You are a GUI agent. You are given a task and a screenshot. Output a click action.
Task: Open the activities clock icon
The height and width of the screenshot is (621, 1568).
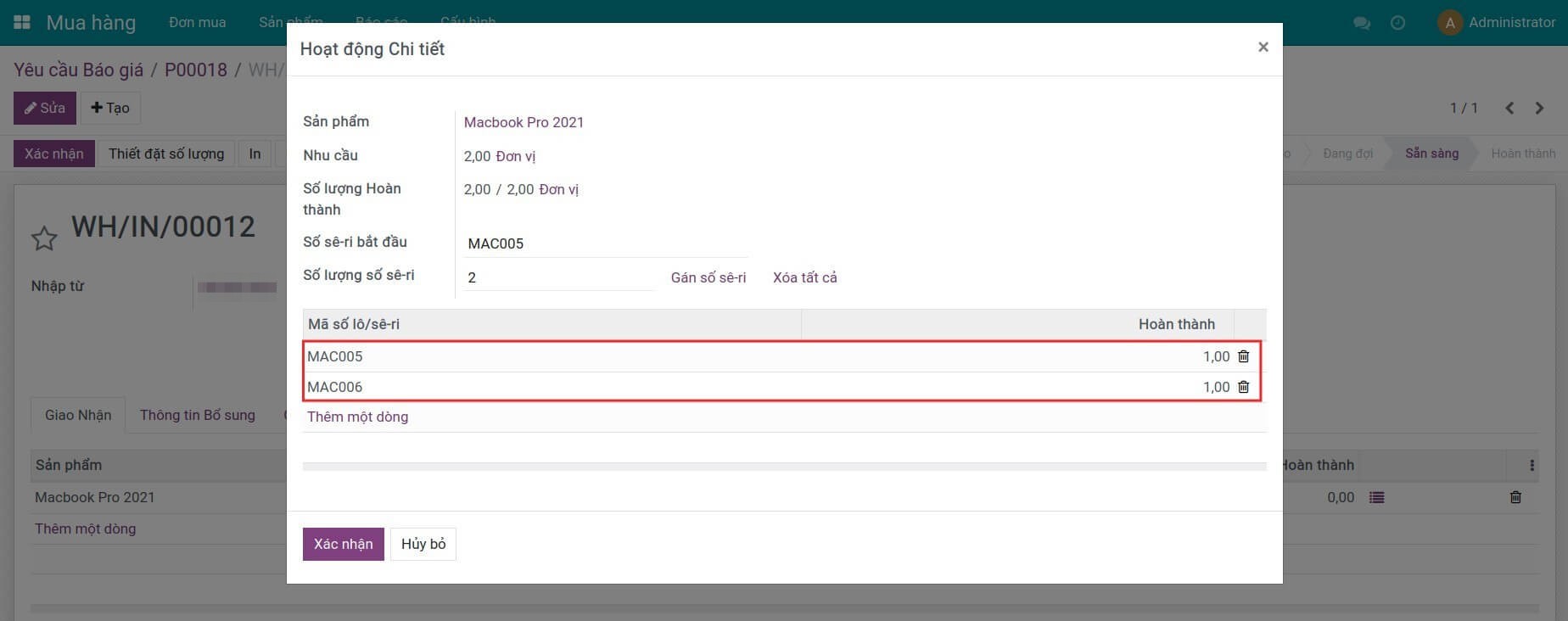click(1397, 23)
